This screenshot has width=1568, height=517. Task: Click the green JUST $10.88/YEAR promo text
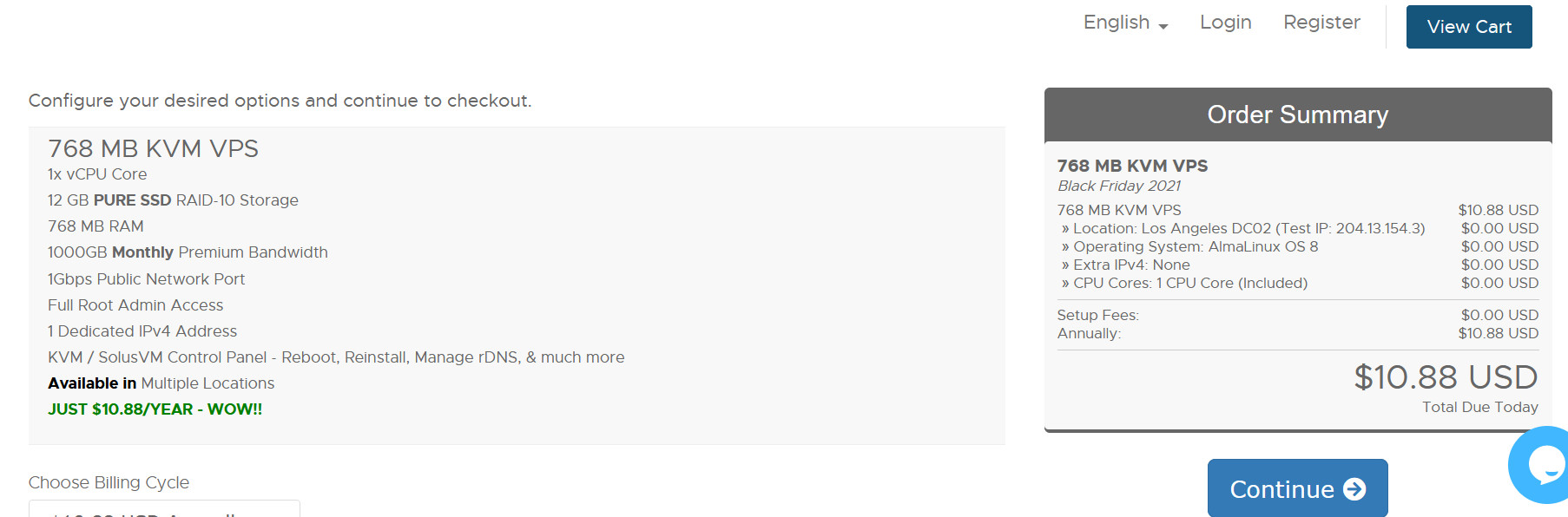coord(155,409)
